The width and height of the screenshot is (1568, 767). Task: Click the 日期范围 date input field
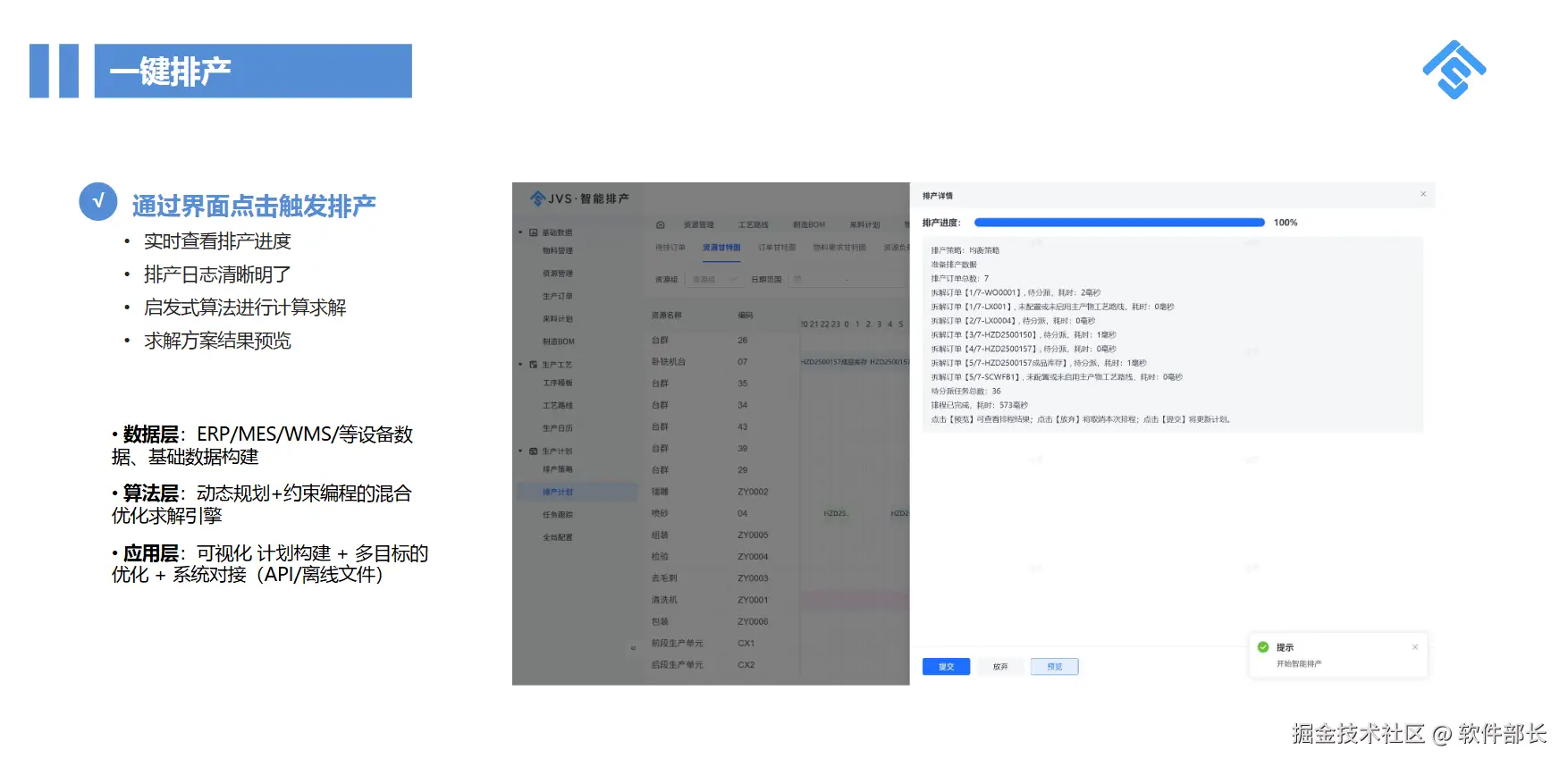(849, 280)
